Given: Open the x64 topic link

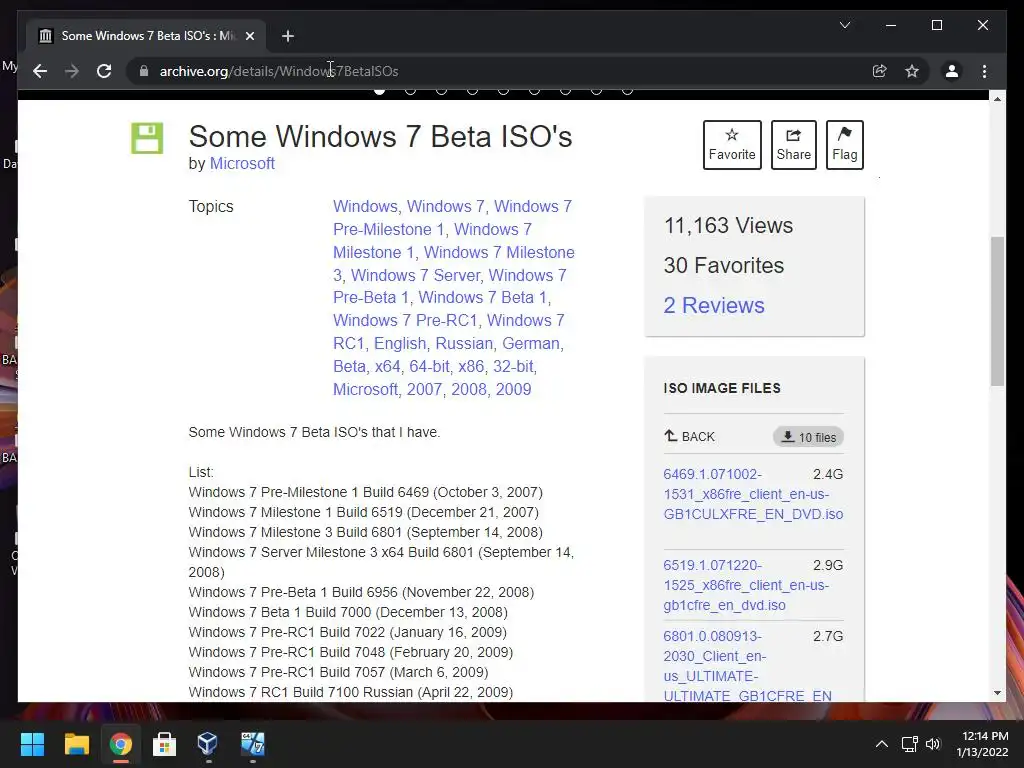Looking at the screenshot, I should (387, 366).
